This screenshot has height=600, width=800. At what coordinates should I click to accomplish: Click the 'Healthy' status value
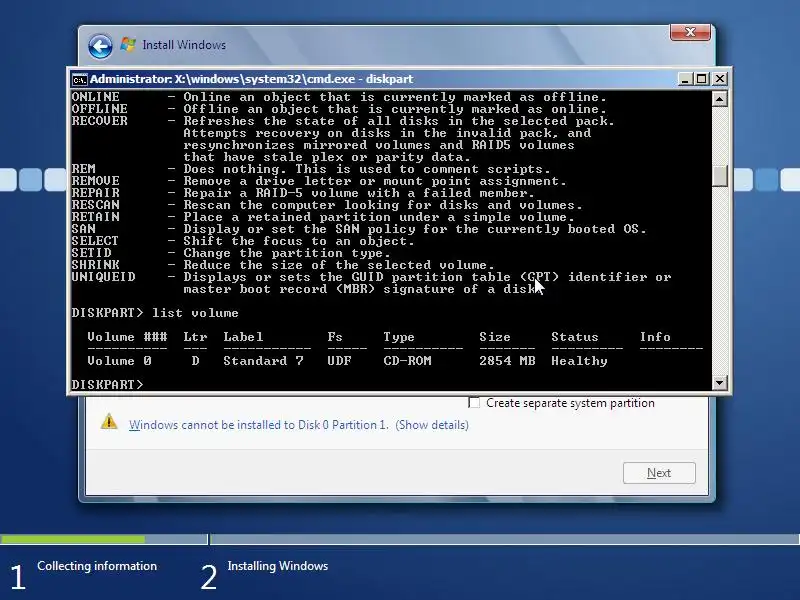579,361
